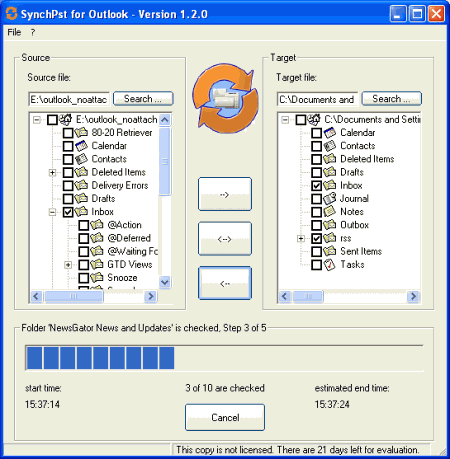Uncheck the Inbox checkbox in Source tree
The height and width of the screenshot is (459, 450).
click(68, 212)
